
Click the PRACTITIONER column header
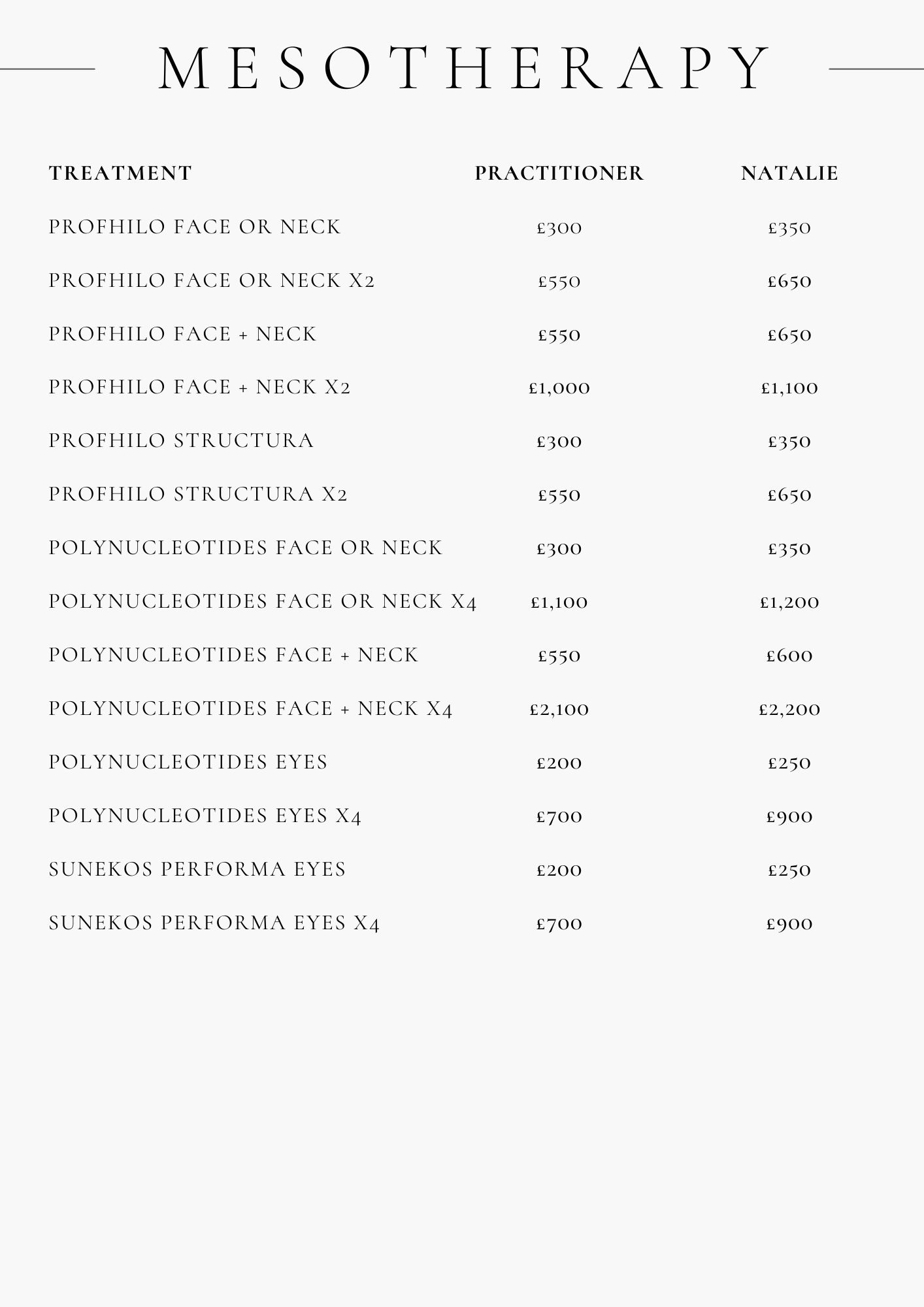[x=559, y=173]
